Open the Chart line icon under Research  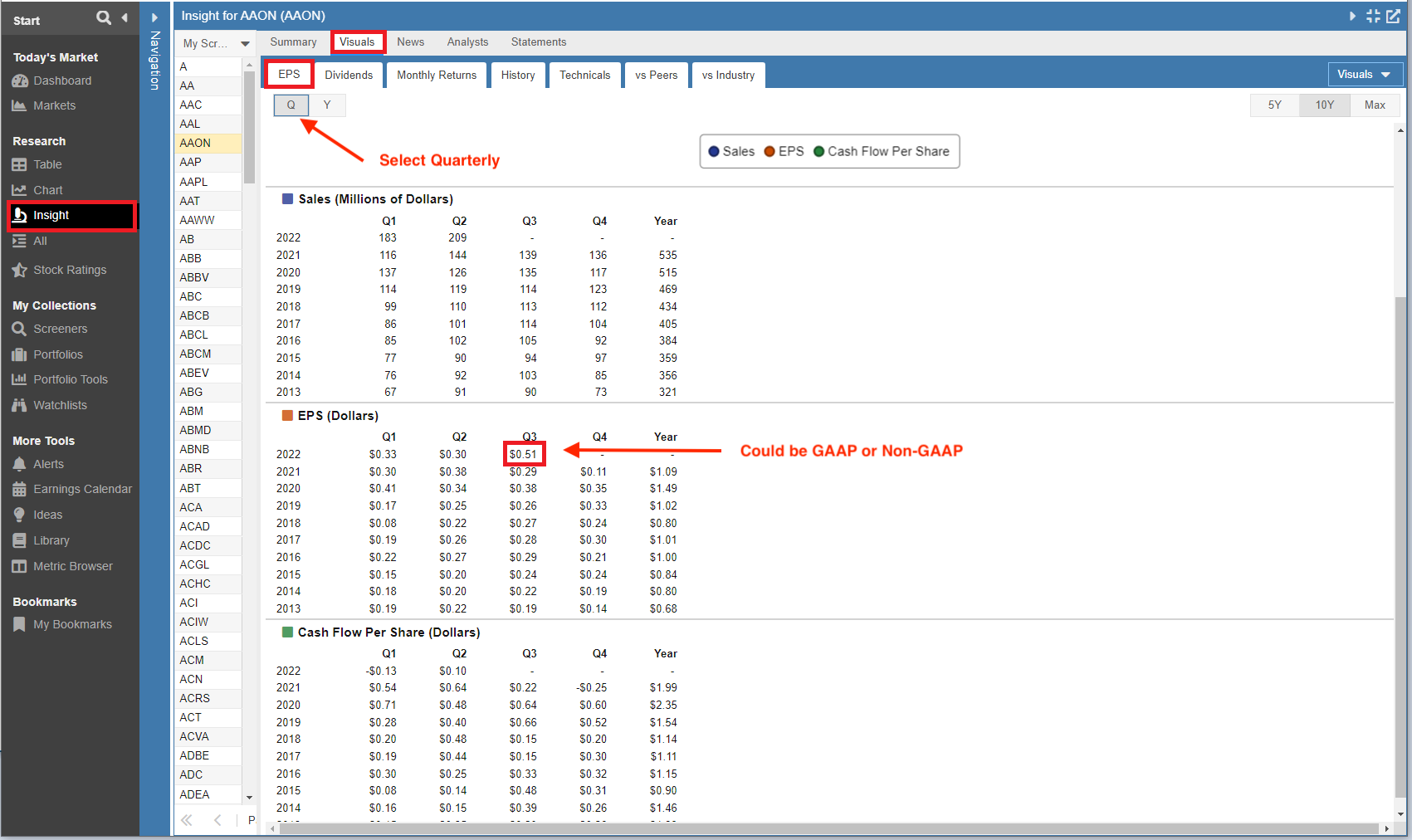20,191
